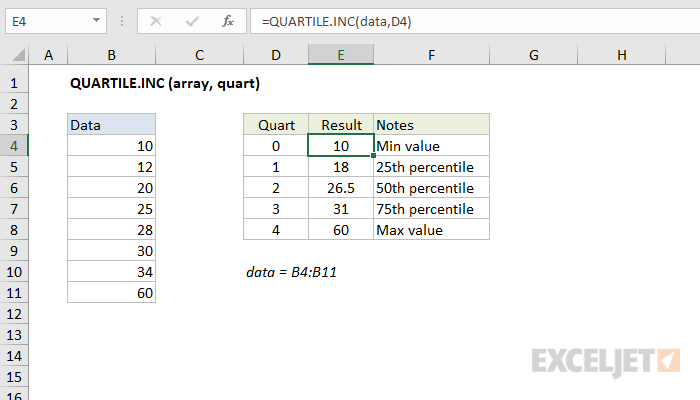Image resolution: width=700 pixels, height=400 pixels.
Task: Select Quart cell with value 0
Action: pos(276,146)
